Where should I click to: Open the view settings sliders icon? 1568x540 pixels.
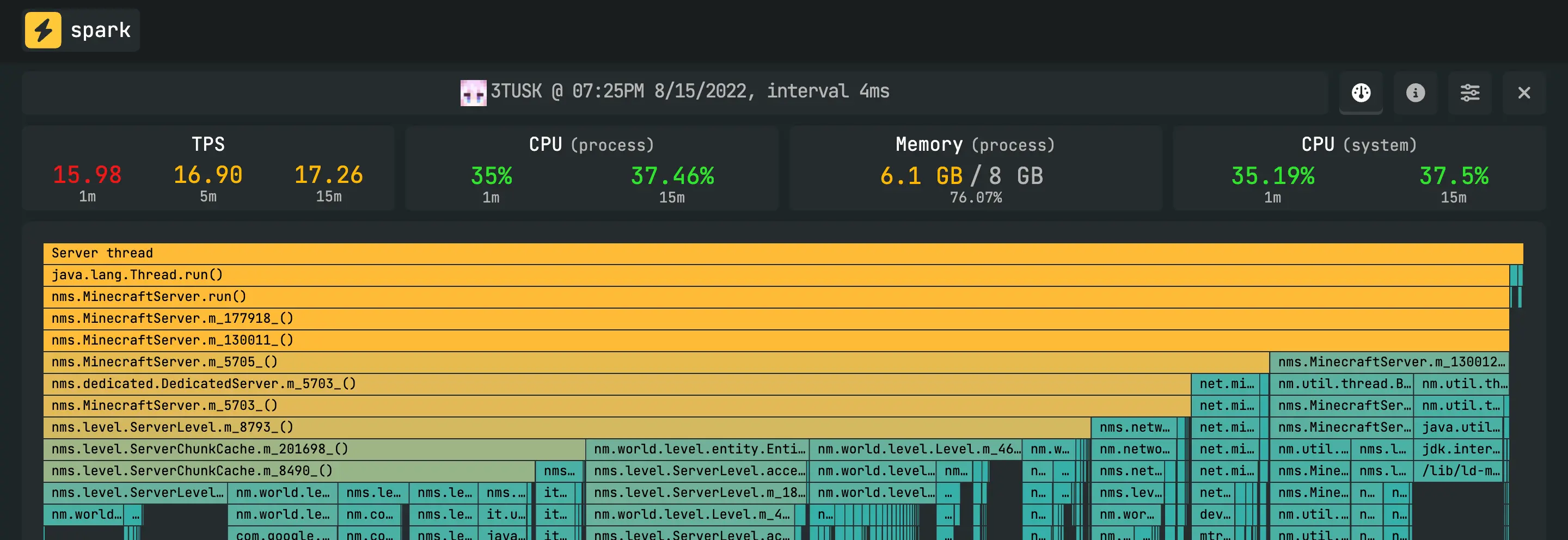(x=1469, y=93)
